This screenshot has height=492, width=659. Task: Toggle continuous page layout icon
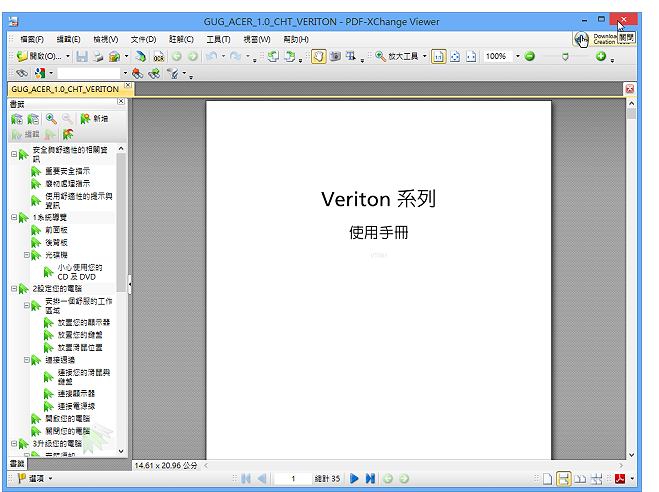click(x=563, y=479)
